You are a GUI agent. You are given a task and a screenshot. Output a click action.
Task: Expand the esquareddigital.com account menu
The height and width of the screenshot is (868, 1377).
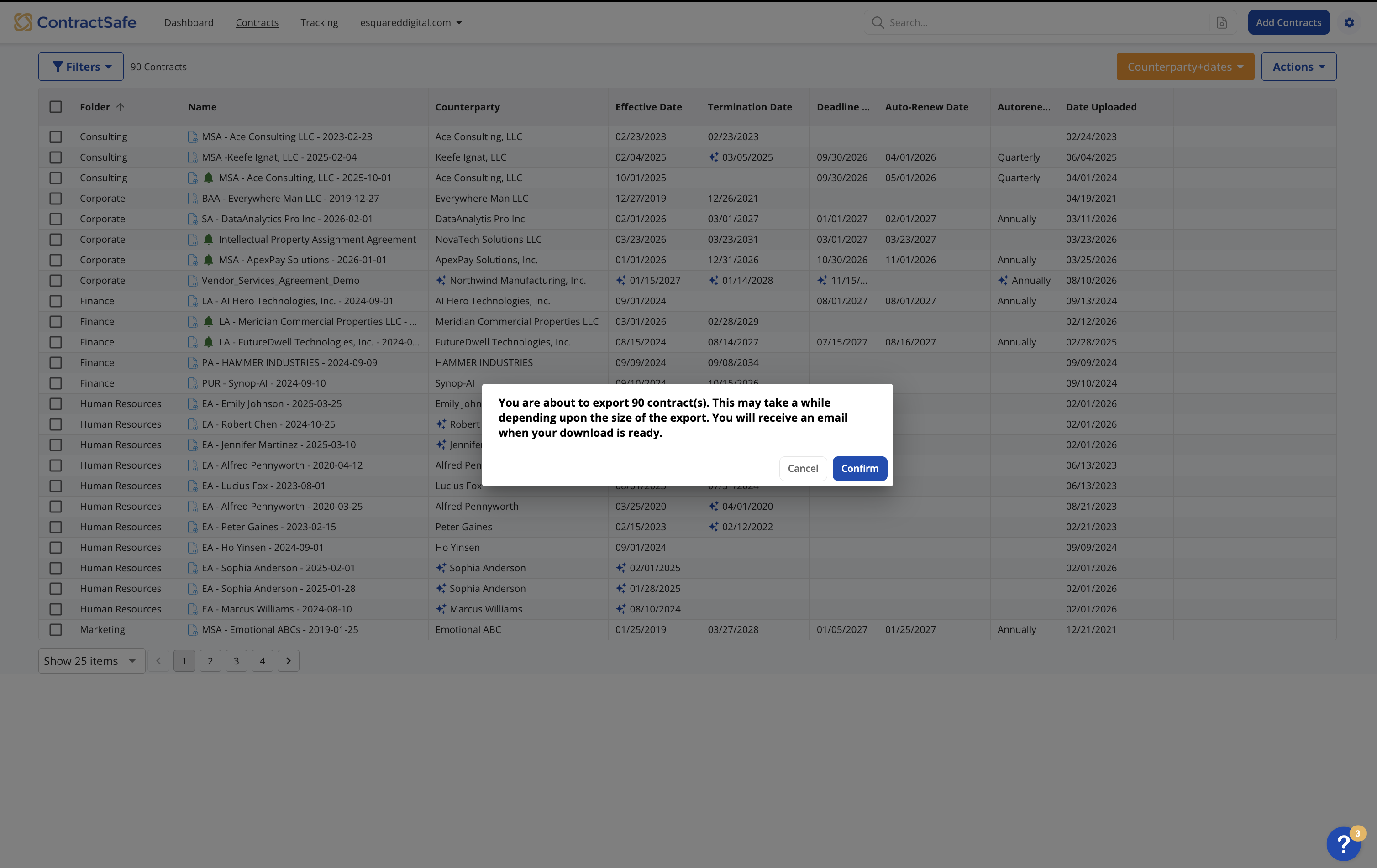click(411, 22)
